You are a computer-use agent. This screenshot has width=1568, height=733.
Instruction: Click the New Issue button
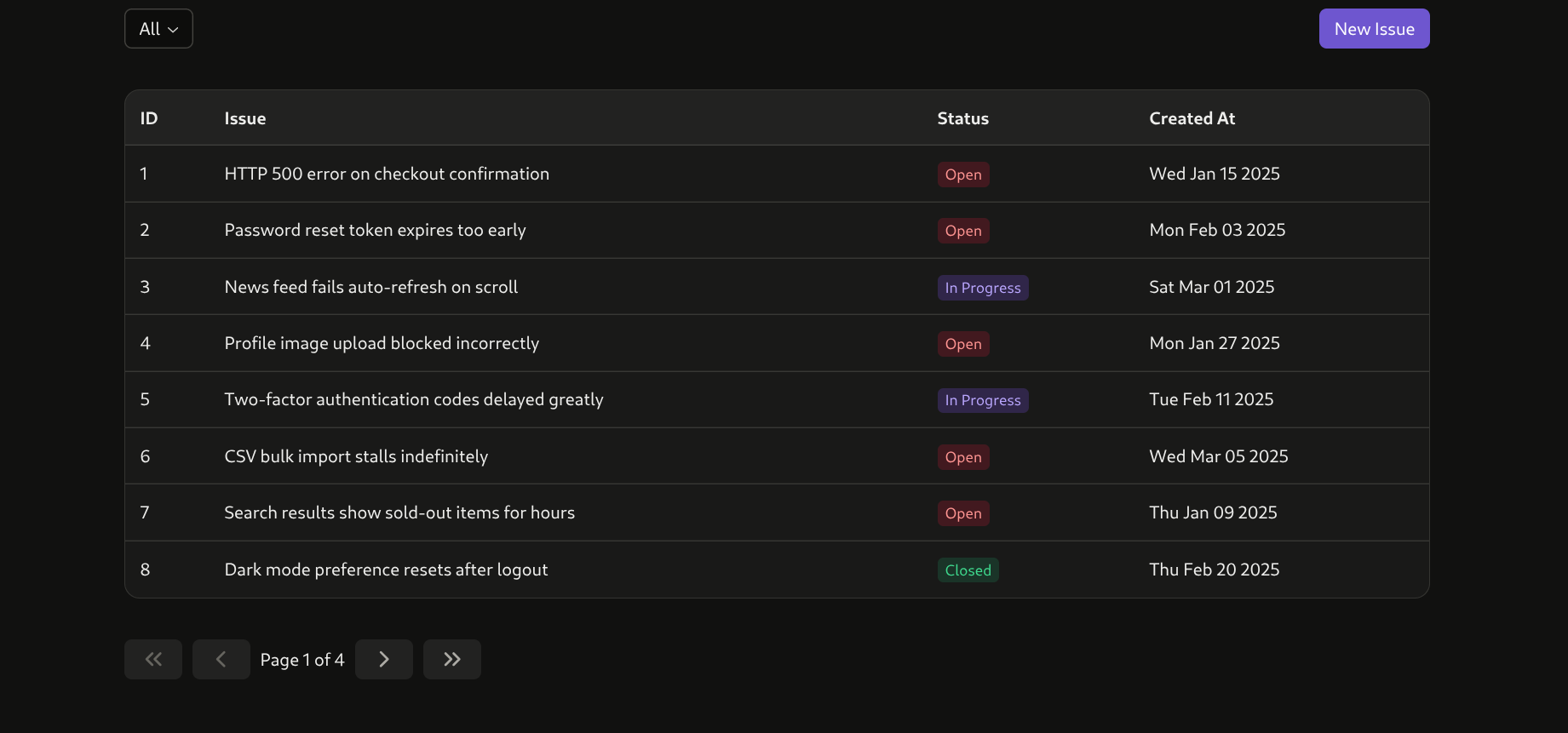tap(1373, 29)
